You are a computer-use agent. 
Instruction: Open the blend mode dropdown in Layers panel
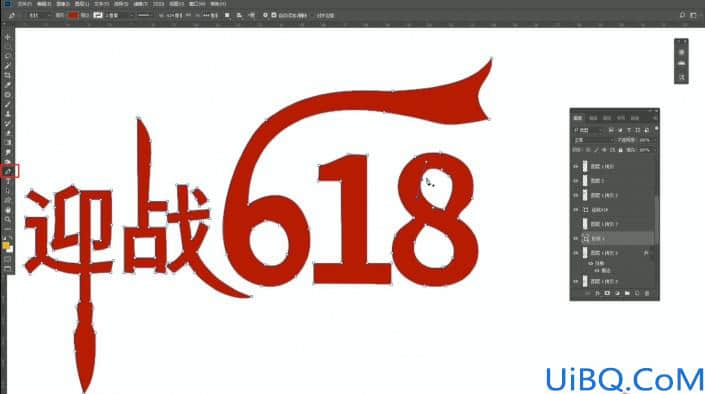pyautogui.click(x=593, y=140)
